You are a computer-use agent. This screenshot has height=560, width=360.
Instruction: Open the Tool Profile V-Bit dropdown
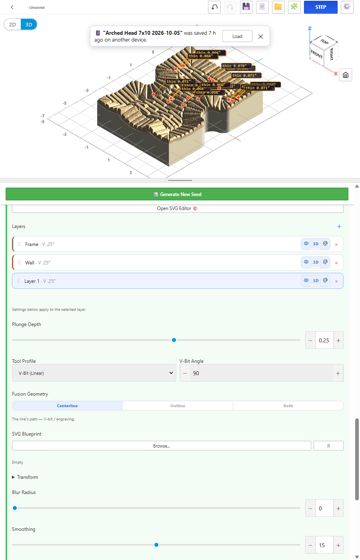coord(94,373)
